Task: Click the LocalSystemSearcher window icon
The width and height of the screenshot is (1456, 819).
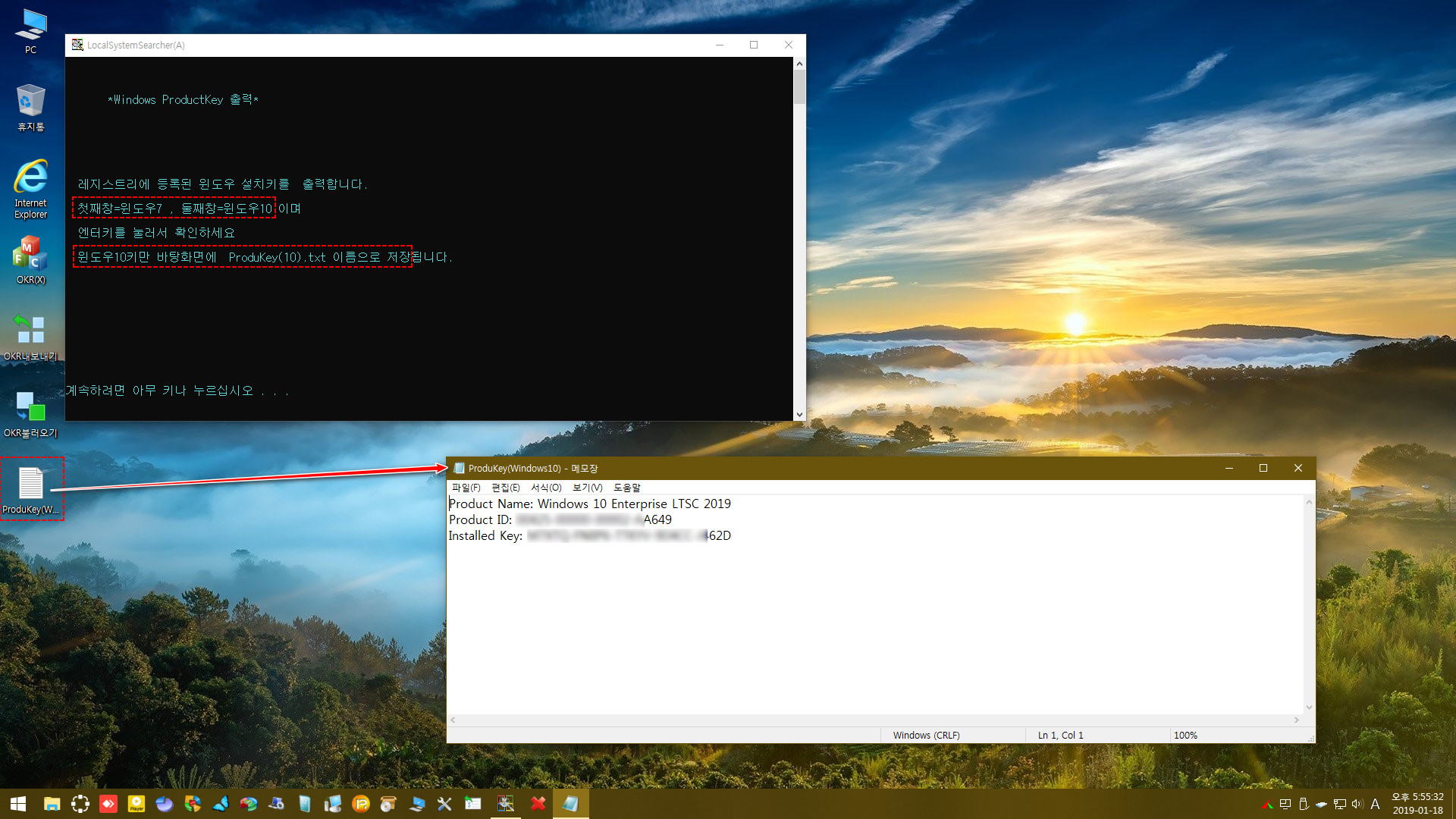Action: pyautogui.click(x=77, y=45)
